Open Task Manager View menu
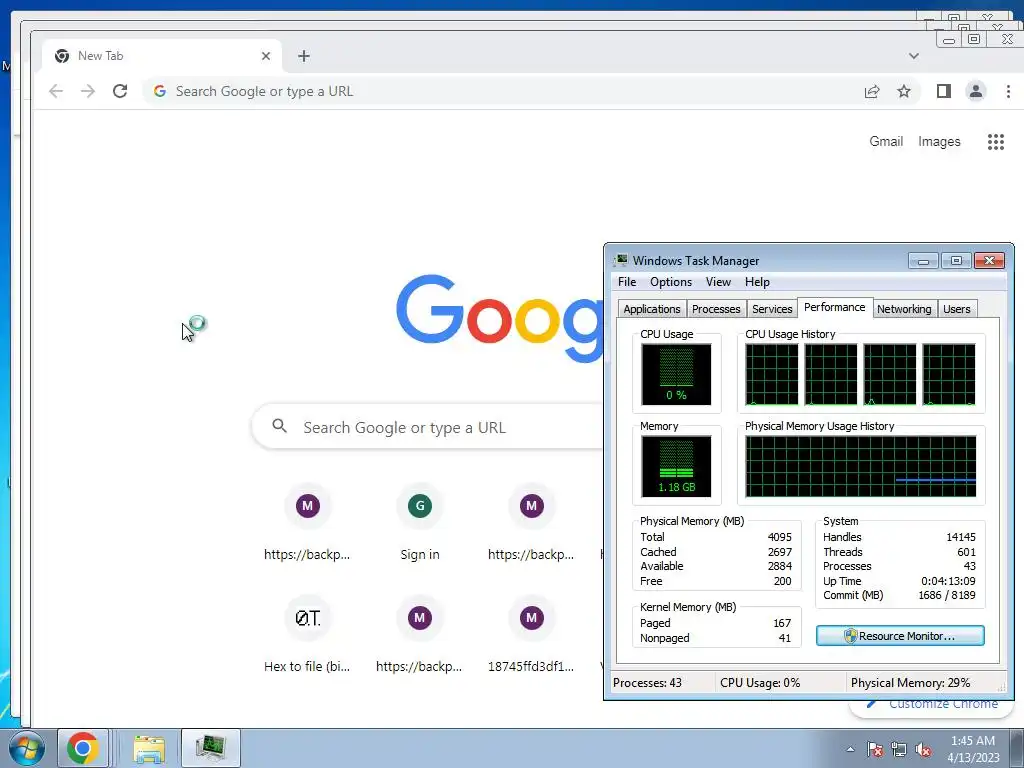Image resolution: width=1024 pixels, height=768 pixels. (718, 282)
